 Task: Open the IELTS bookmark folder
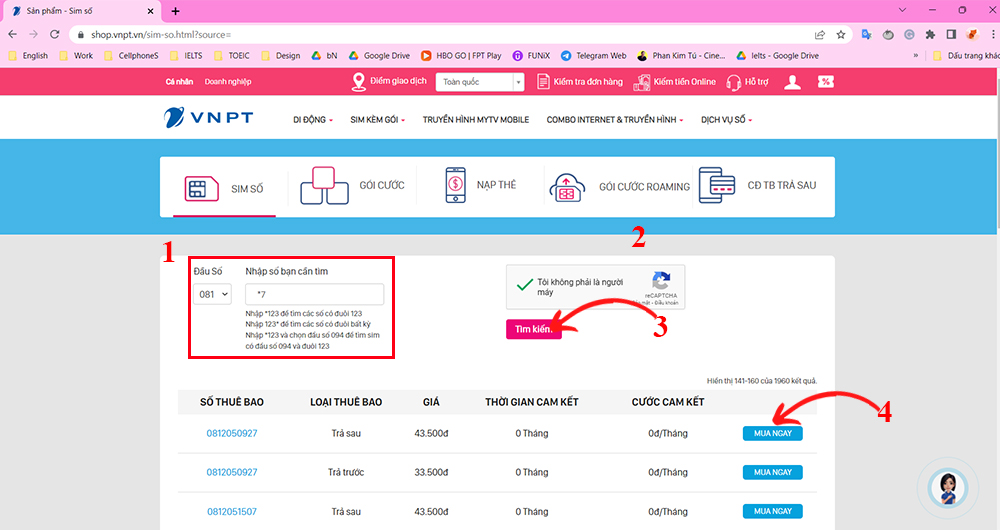(186, 55)
